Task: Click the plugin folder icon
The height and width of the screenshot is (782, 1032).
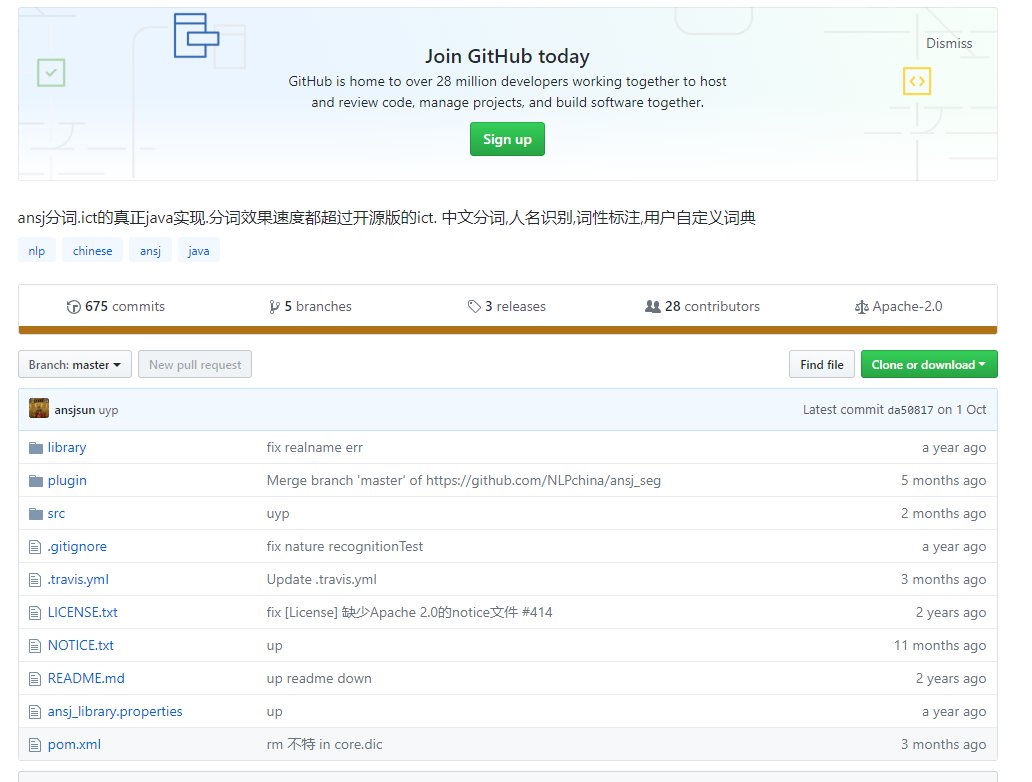Action: (x=36, y=481)
